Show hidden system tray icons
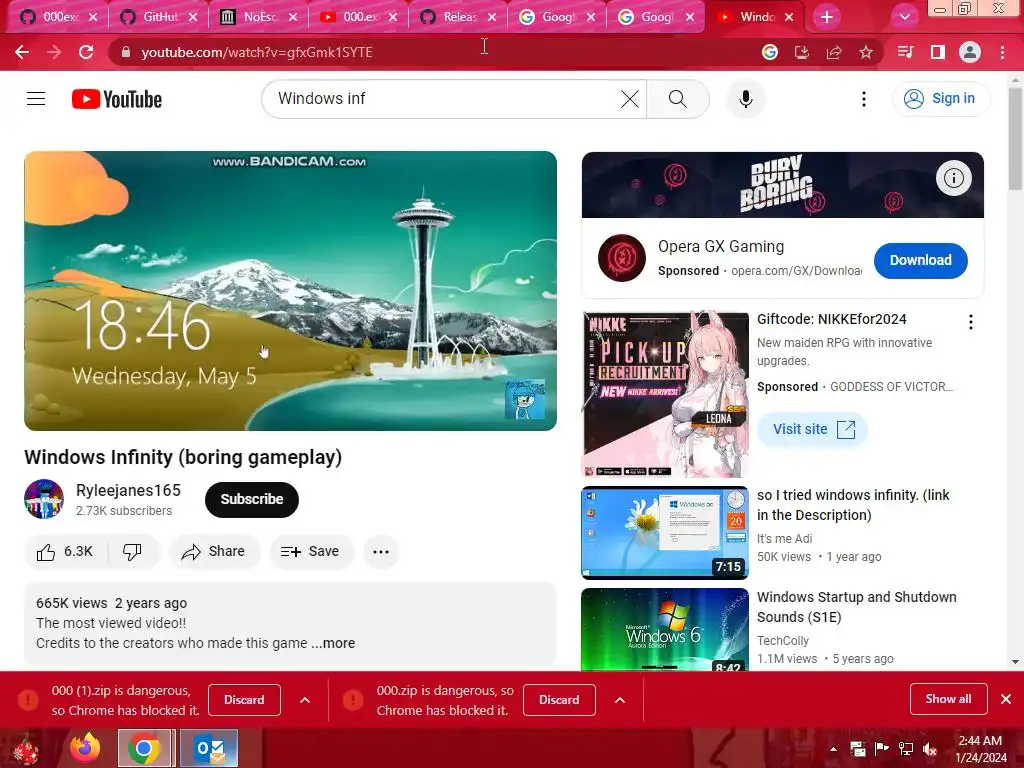Image resolution: width=1024 pixels, height=768 pixels. 833,749
